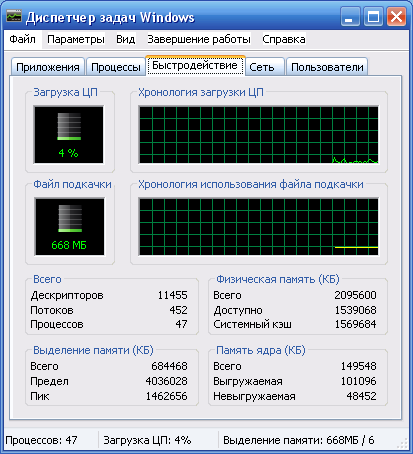
Task: Click status bar entry Процессов: 47
Action: click(41, 440)
